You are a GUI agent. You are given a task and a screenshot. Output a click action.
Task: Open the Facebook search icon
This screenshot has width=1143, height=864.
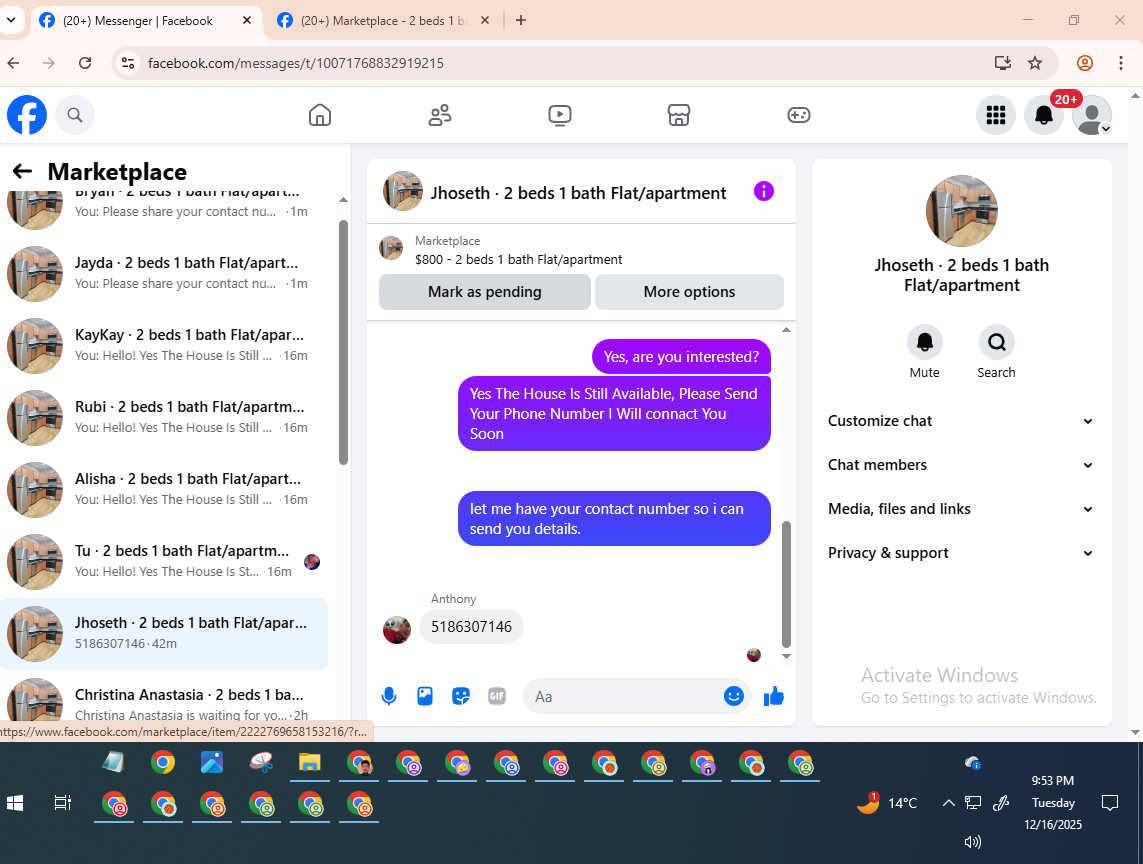point(74,115)
